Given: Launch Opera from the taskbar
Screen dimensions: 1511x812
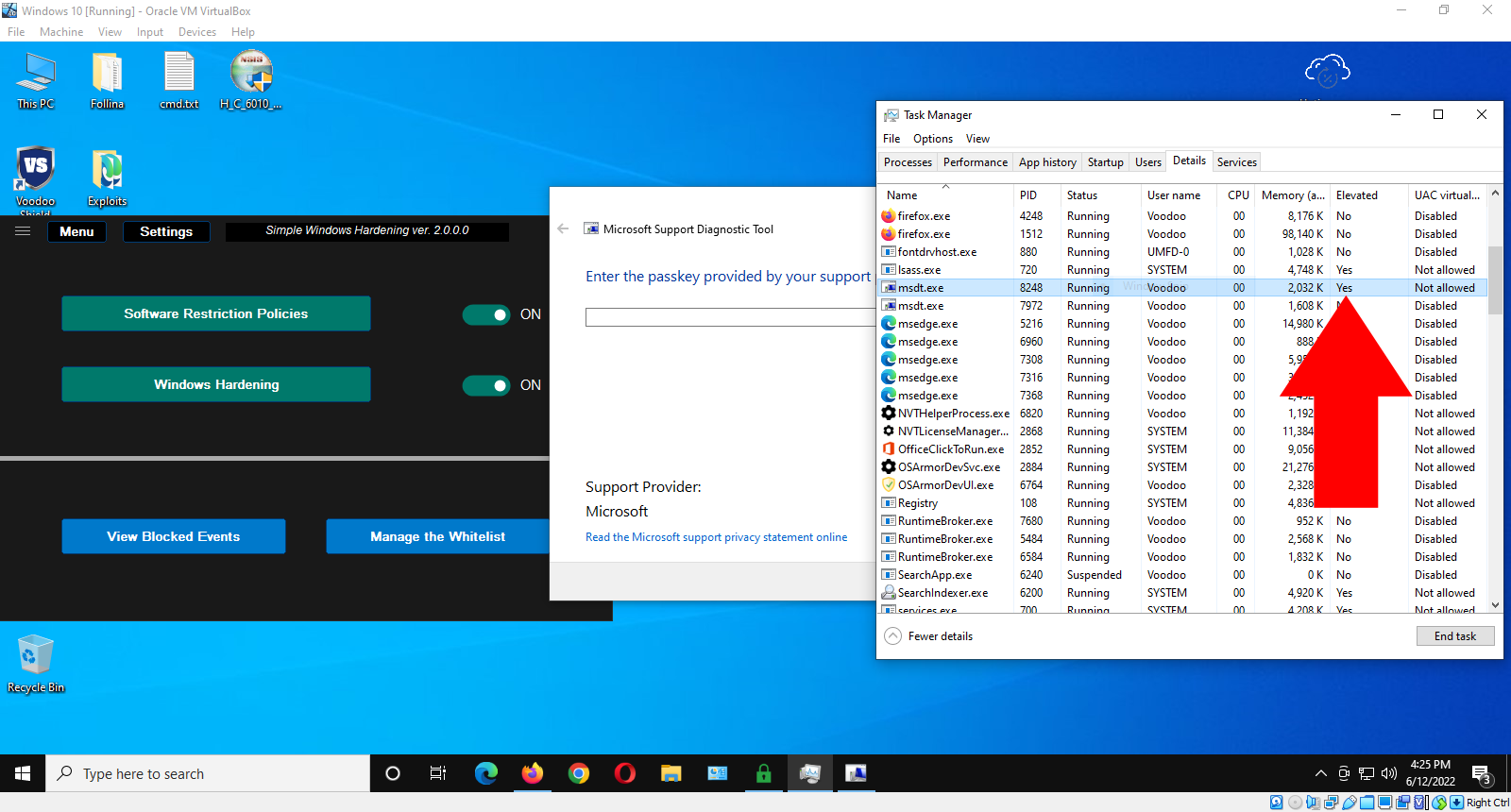Looking at the screenshot, I should (624, 773).
